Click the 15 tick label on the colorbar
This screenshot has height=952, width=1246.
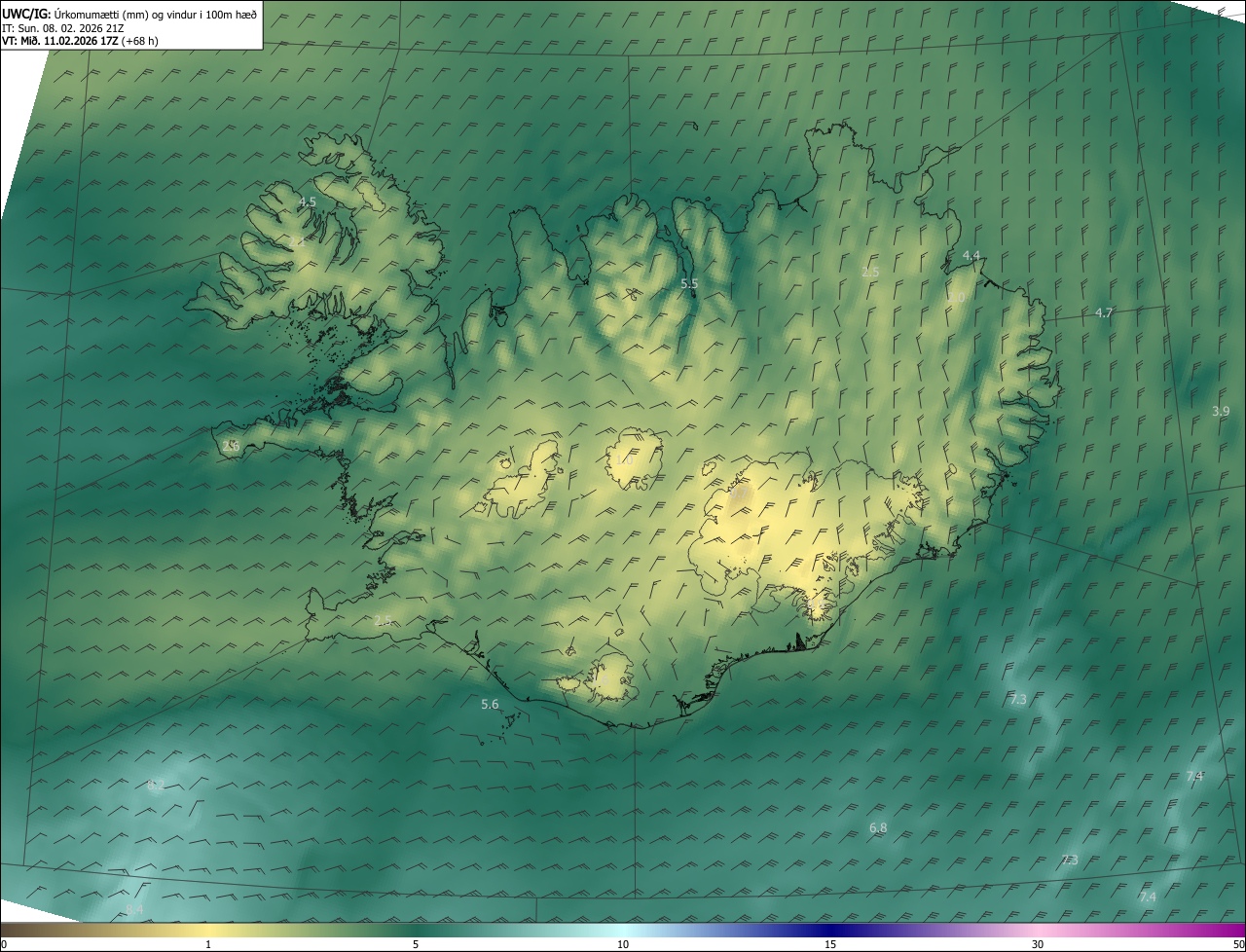coord(830,944)
